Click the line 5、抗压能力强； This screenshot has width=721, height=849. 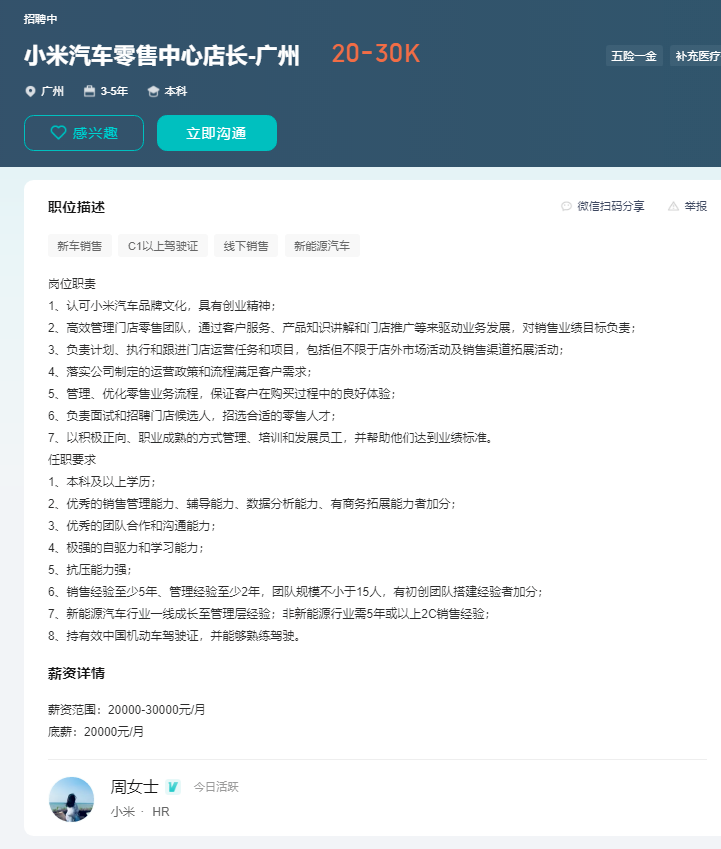pos(90,570)
